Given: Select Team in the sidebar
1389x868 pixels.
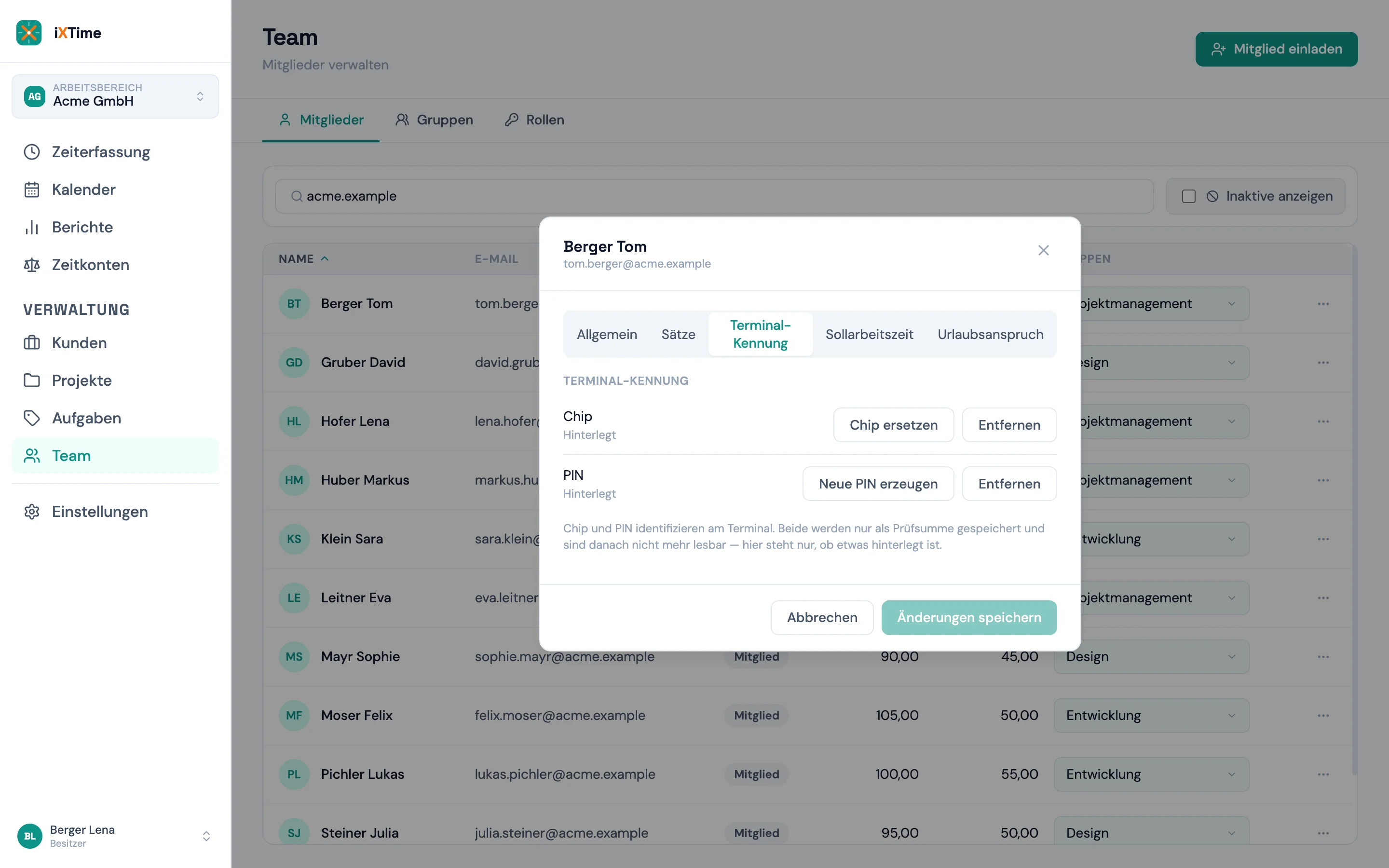Looking at the screenshot, I should (115, 456).
